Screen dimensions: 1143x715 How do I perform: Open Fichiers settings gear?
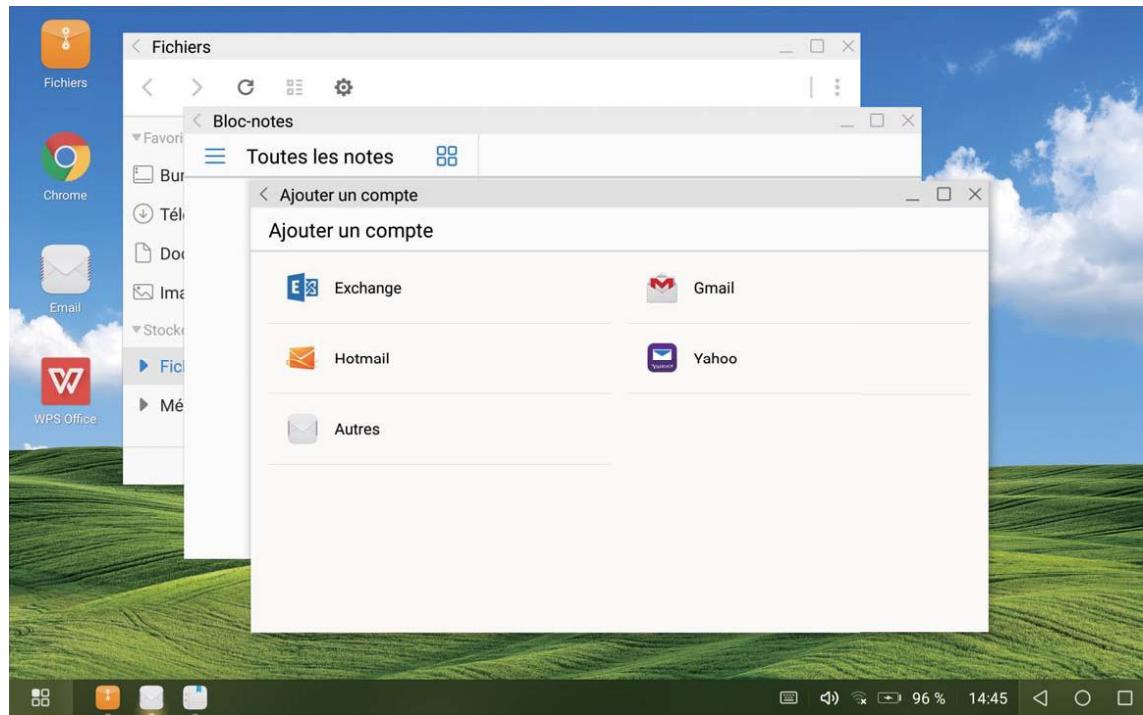pyautogui.click(x=343, y=87)
